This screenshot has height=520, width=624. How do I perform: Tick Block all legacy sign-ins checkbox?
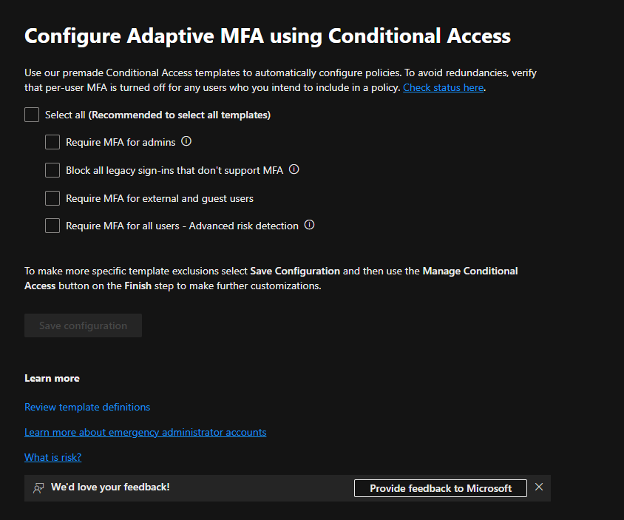click(53, 170)
